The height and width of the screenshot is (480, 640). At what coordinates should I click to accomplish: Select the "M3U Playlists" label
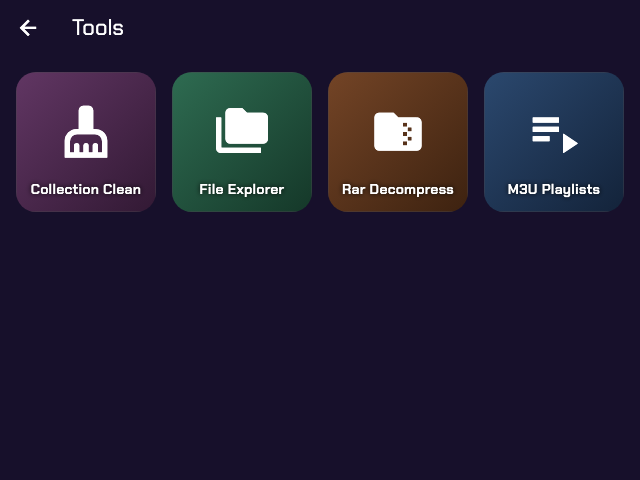click(x=554, y=189)
